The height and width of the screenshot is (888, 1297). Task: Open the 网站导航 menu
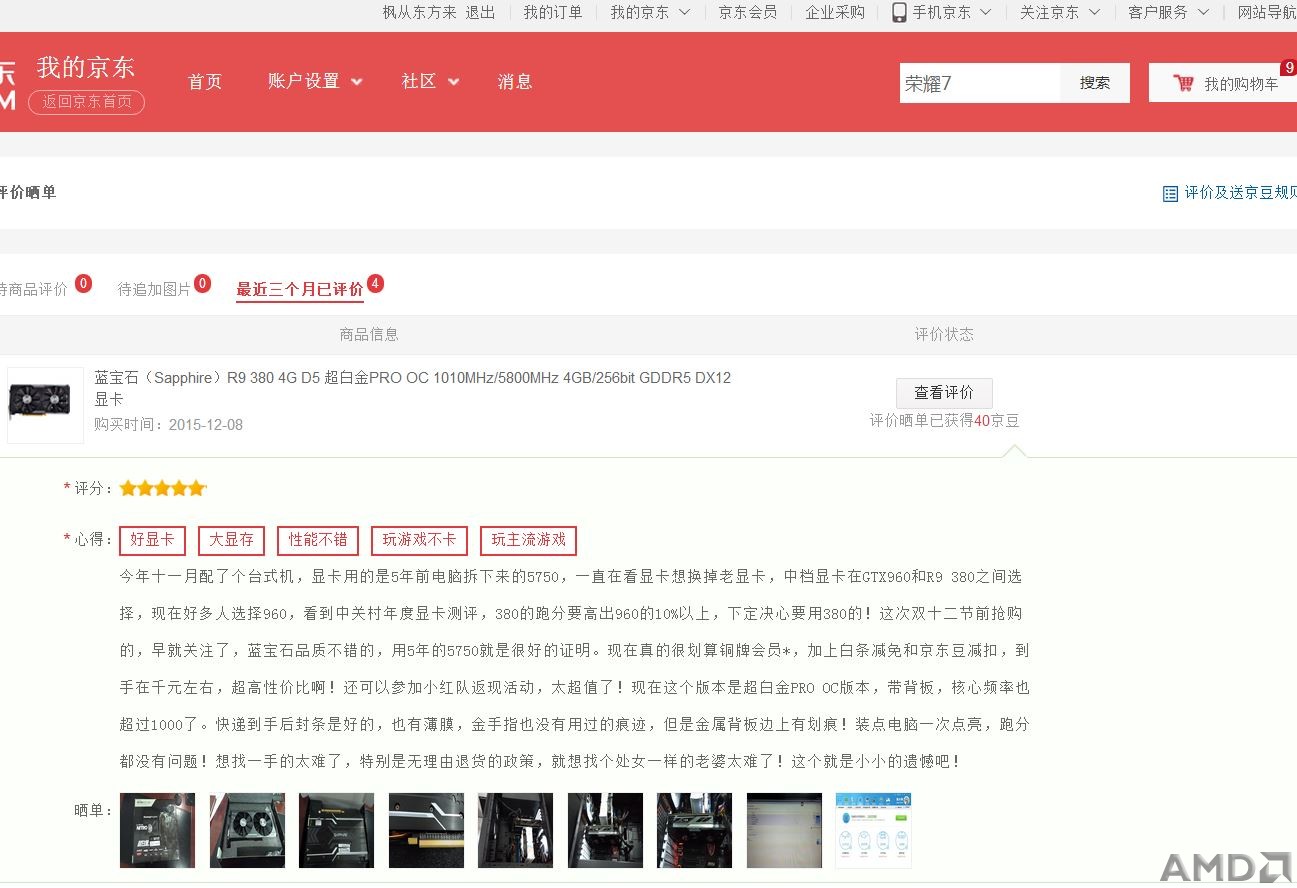click(x=1267, y=12)
